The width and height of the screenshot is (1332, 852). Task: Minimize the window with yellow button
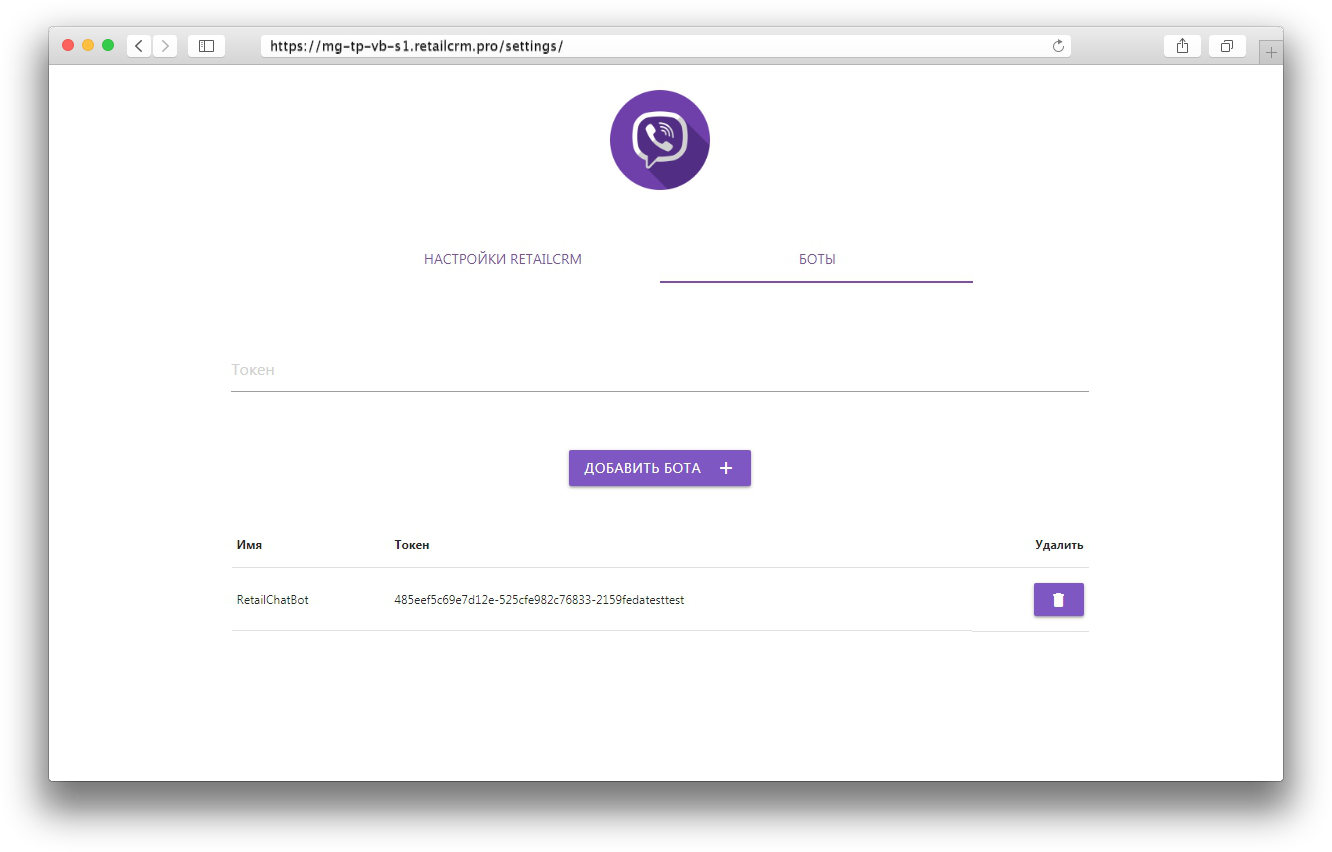point(88,45)
